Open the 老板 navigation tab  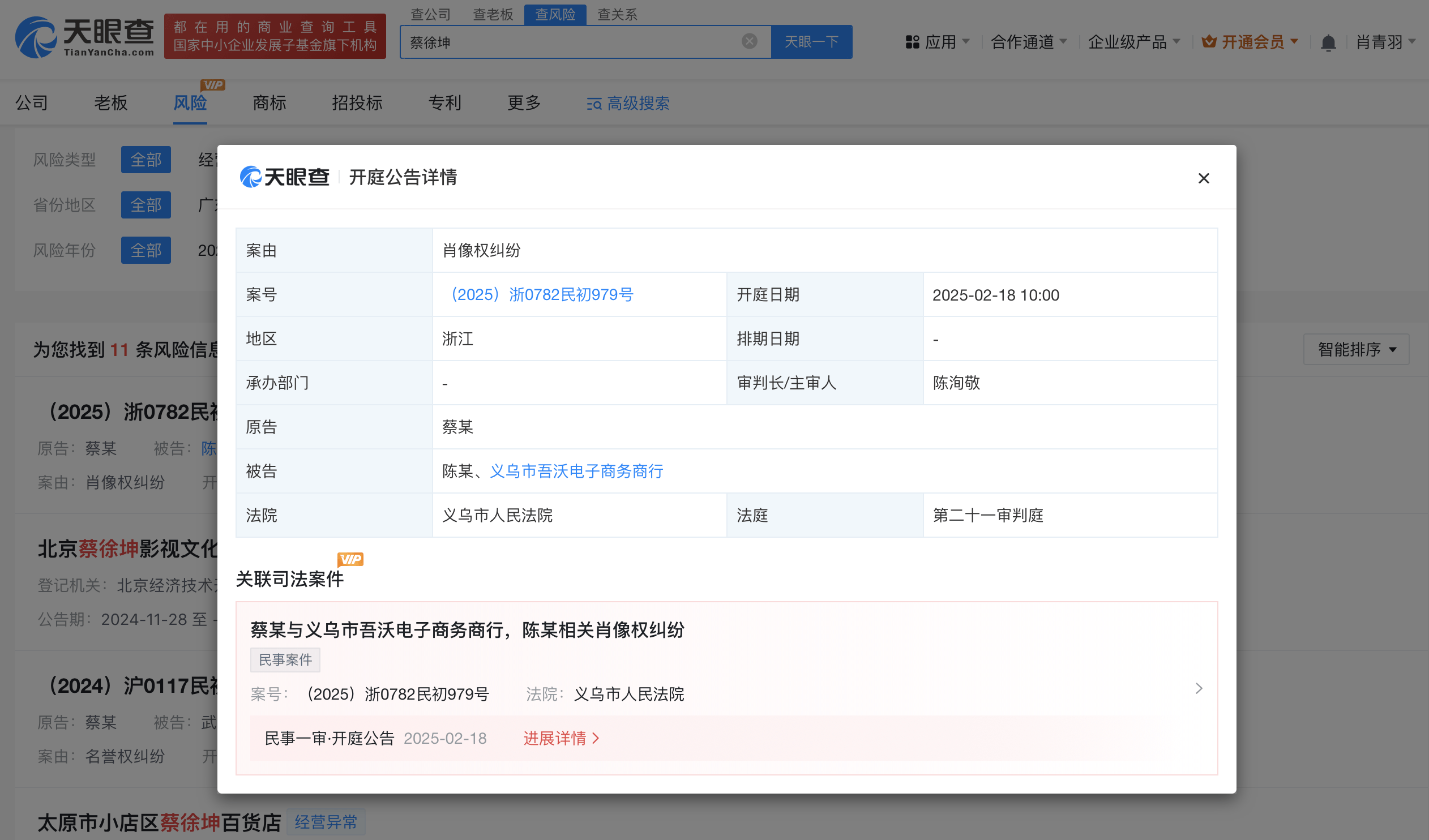pos(110,102)
